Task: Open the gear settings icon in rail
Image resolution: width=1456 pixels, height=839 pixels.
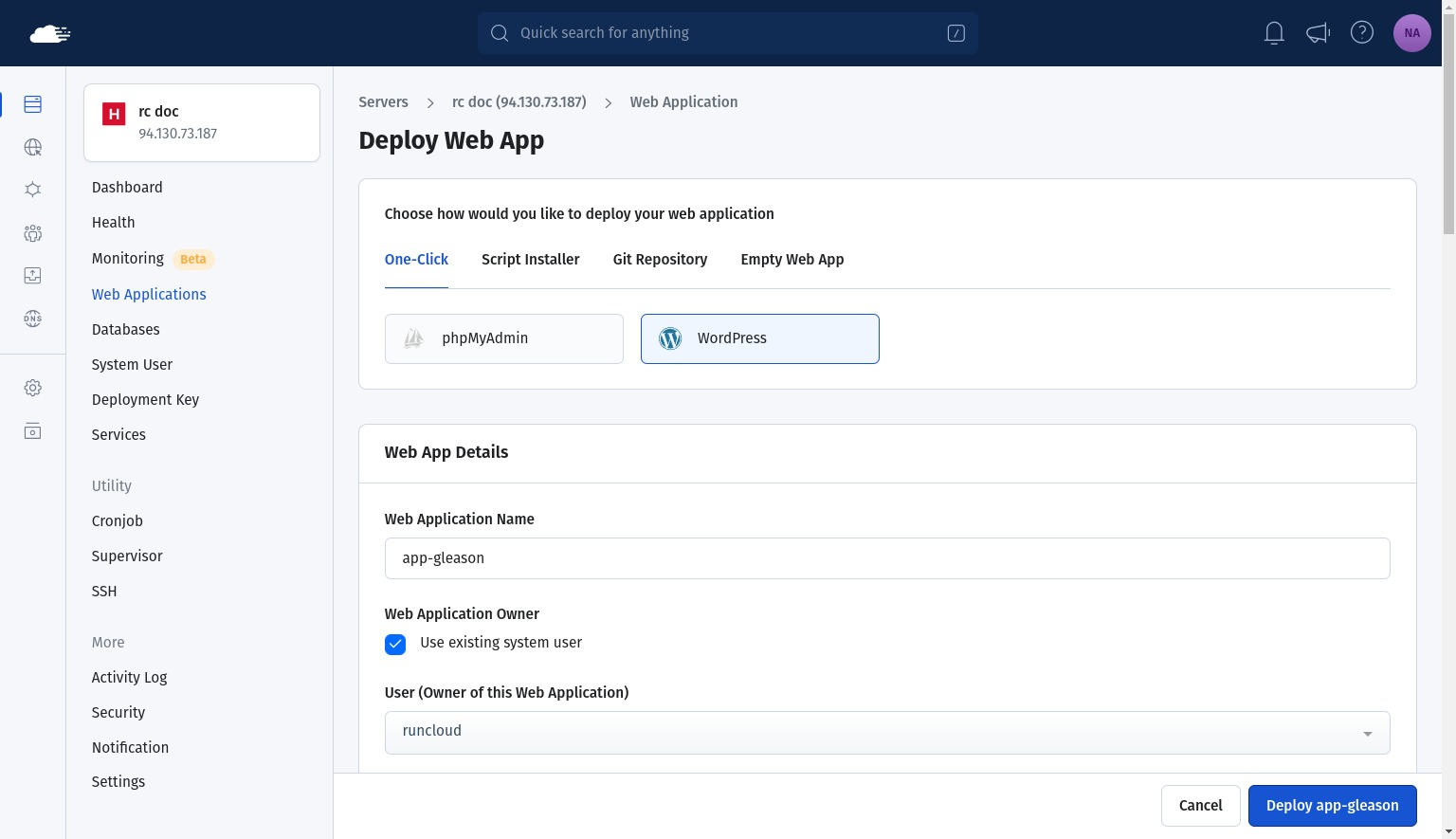Action: click(32, 388)
